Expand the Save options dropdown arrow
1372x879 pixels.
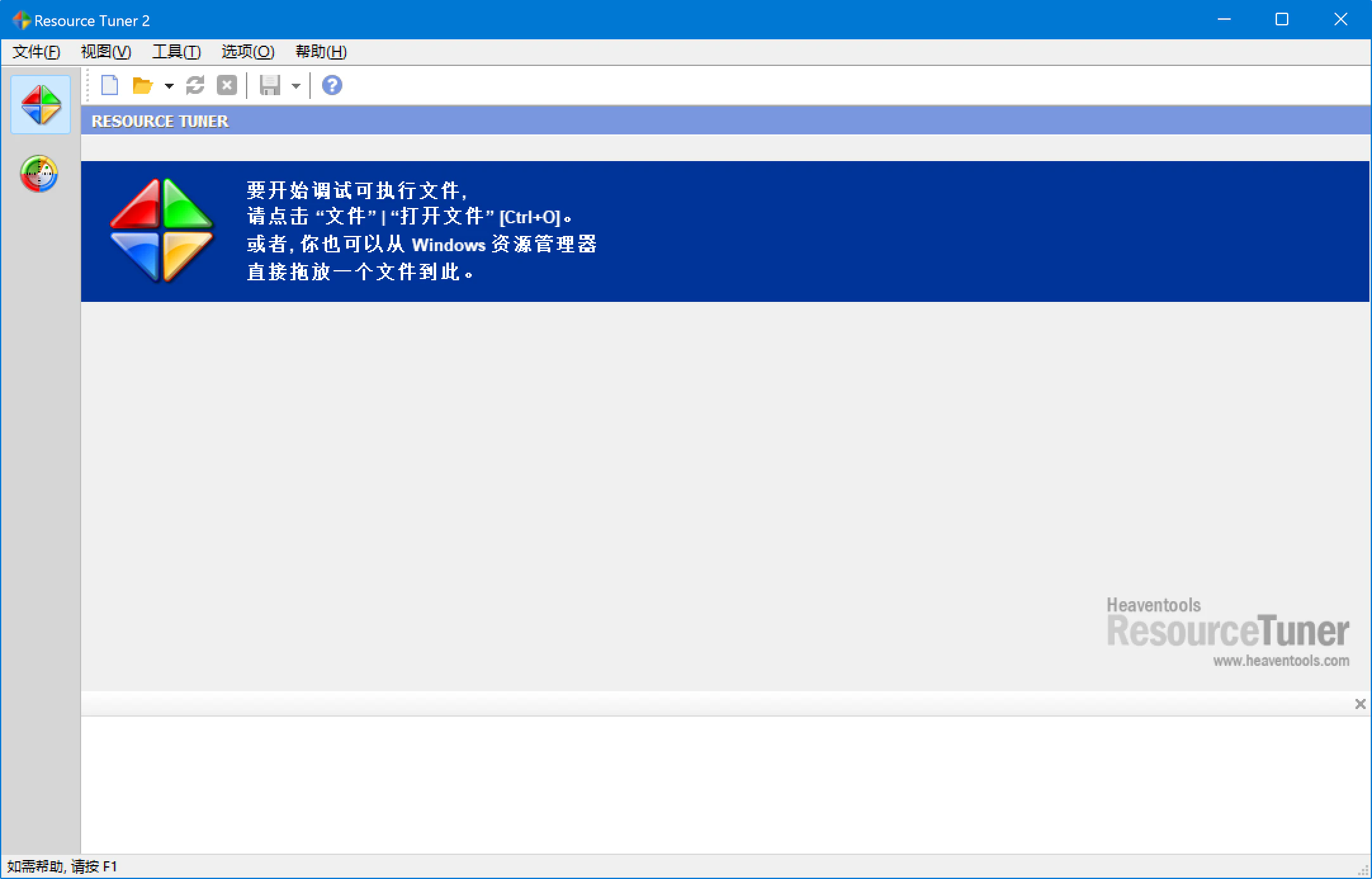295,86
